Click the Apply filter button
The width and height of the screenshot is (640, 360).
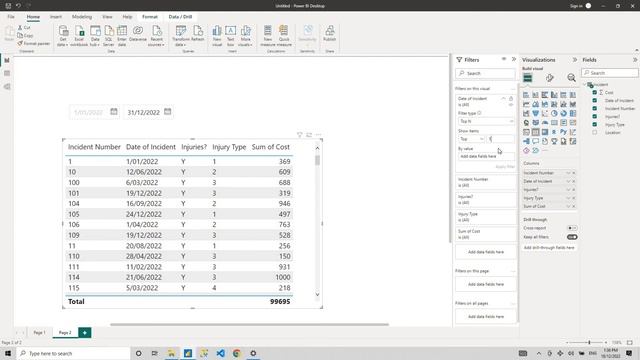[x=505, y=167]
